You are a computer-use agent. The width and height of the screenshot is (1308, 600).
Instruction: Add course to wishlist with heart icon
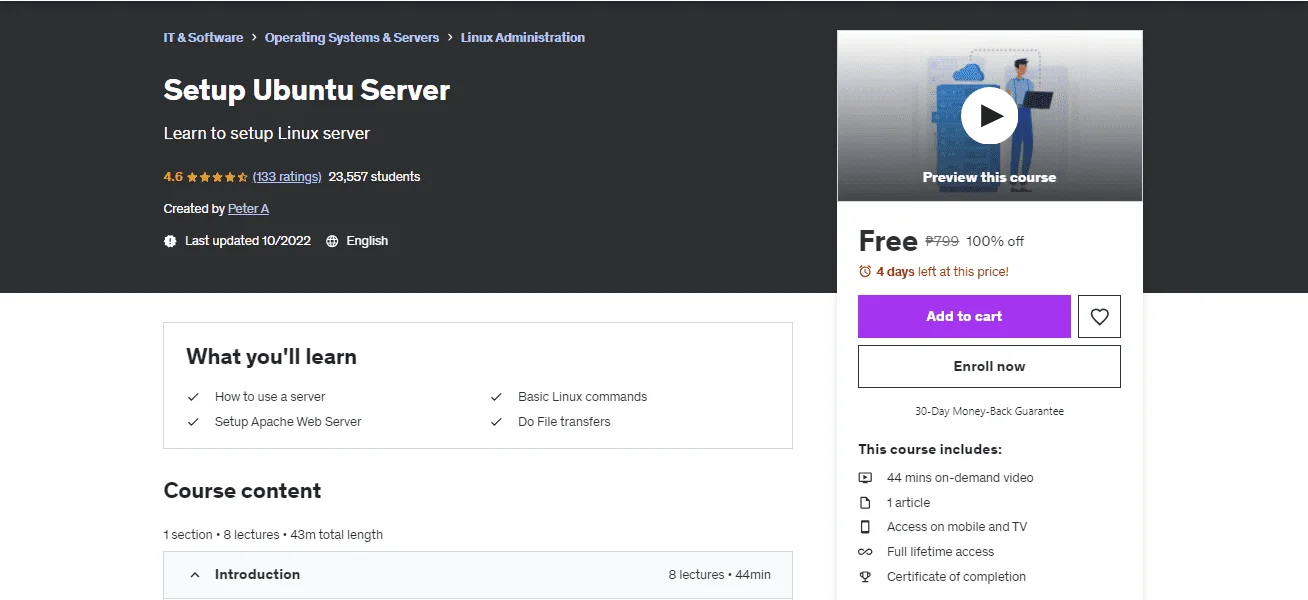coord(1099,316)
